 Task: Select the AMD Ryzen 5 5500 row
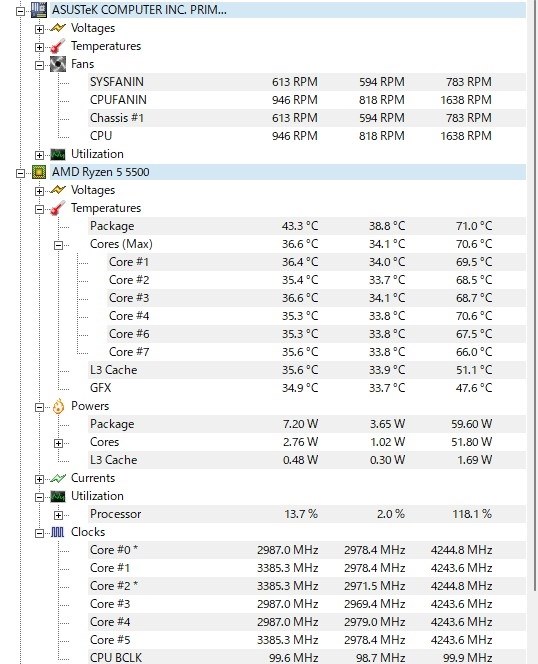tap(288, 172)
